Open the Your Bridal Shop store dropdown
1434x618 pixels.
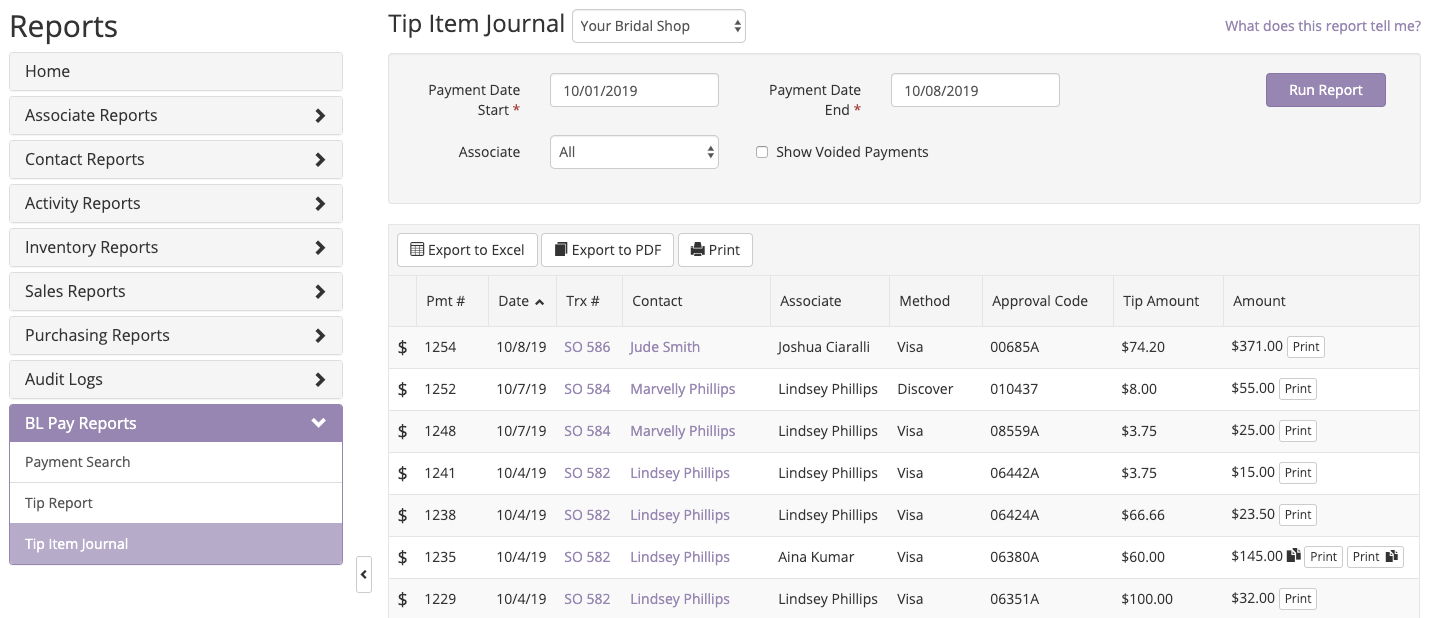click(x=659, y=26)
